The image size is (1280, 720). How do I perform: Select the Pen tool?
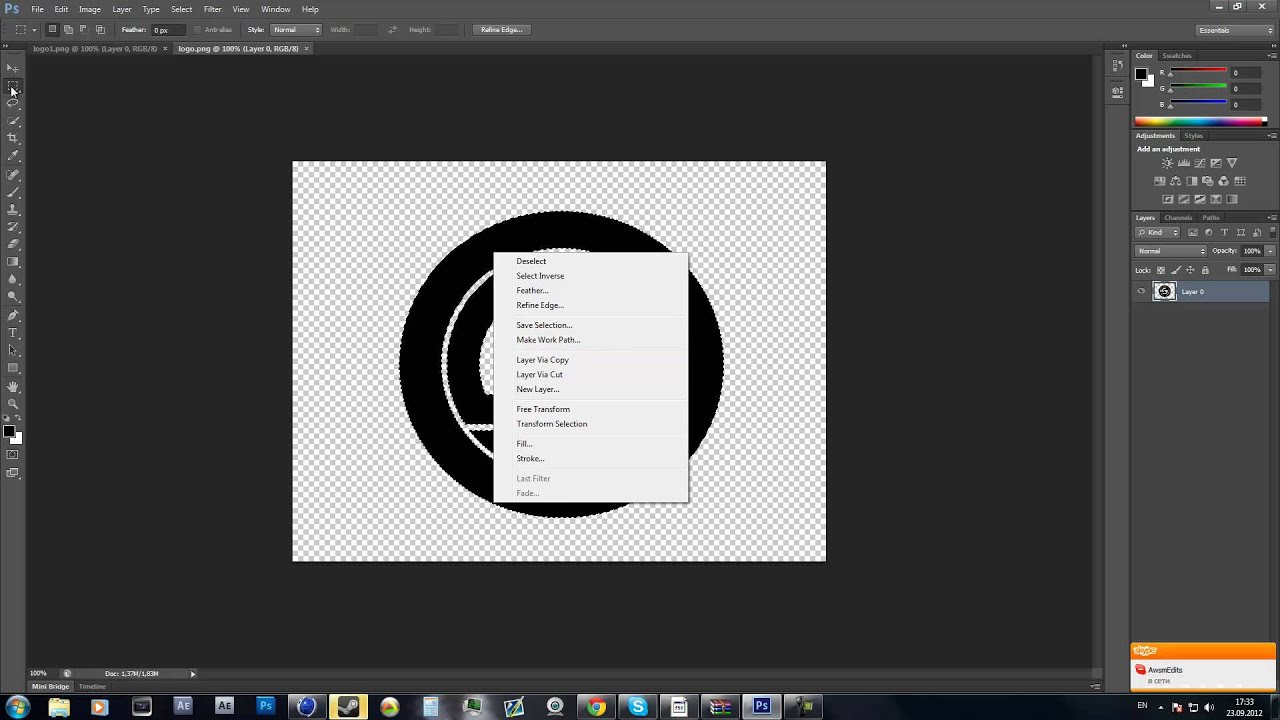click(13, 315)
